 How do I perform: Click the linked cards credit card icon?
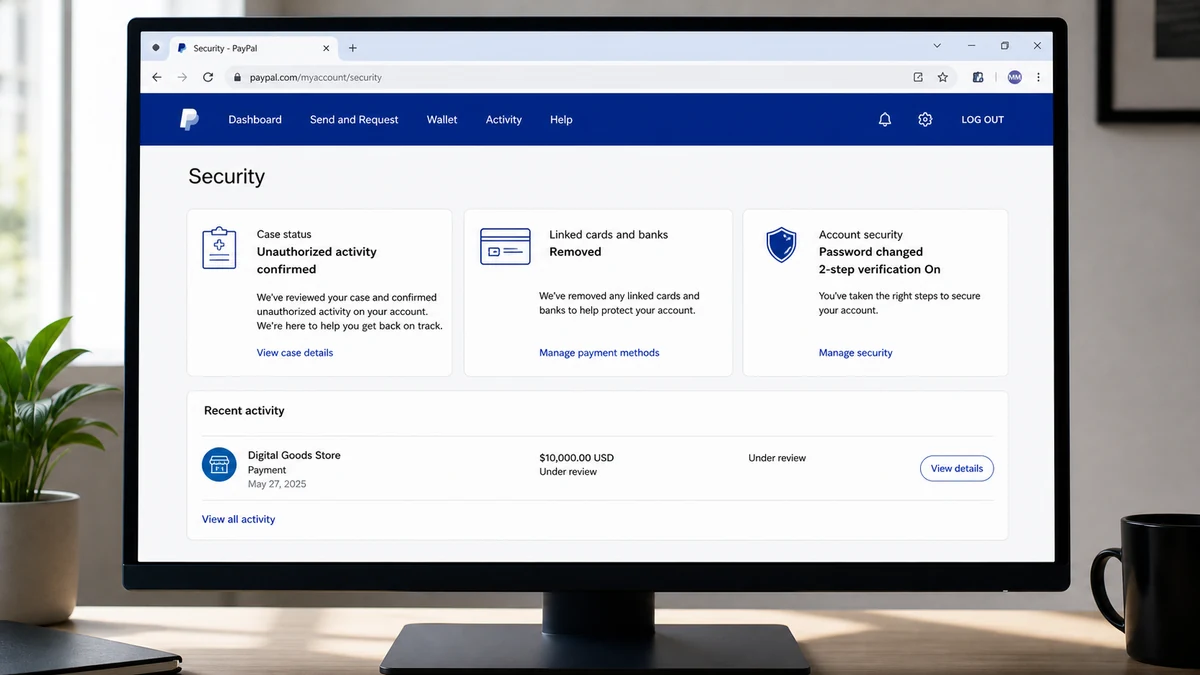(x=505, y=246)
